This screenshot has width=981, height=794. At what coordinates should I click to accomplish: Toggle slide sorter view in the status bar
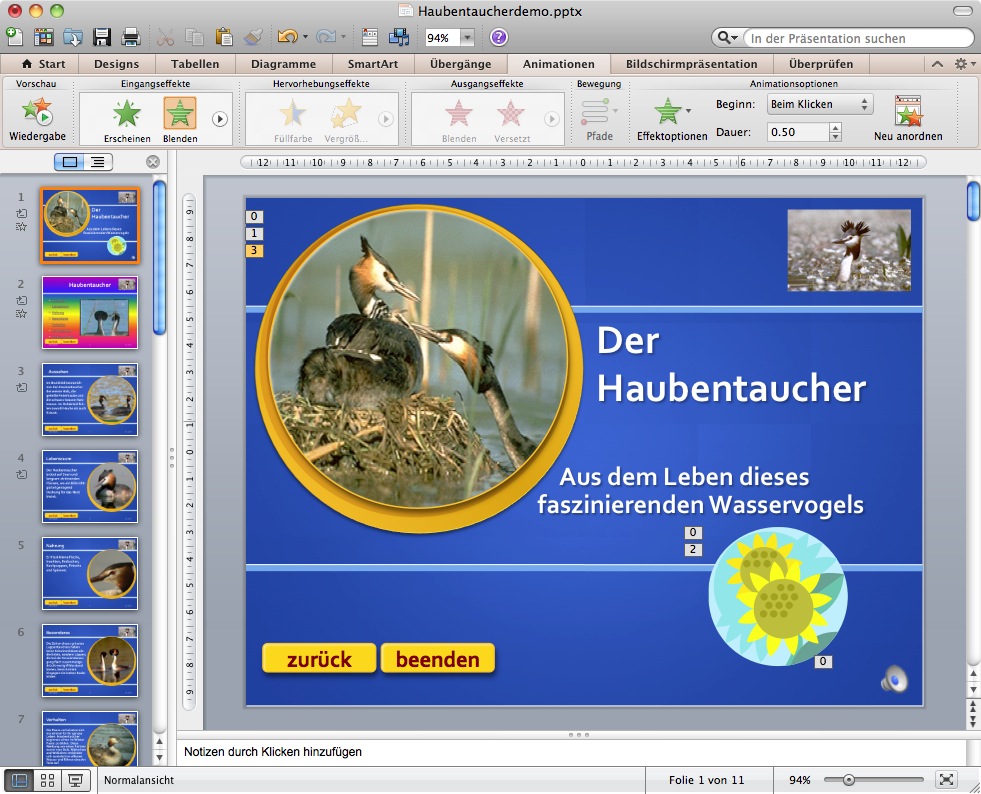(46, 780)
